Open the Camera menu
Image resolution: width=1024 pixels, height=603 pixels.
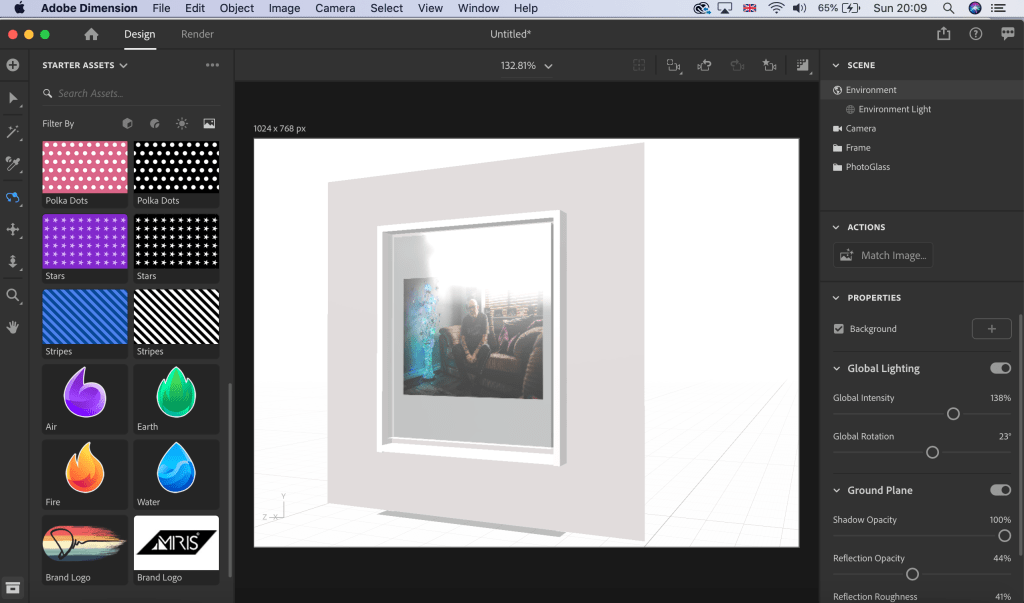(x=335, y=8)
